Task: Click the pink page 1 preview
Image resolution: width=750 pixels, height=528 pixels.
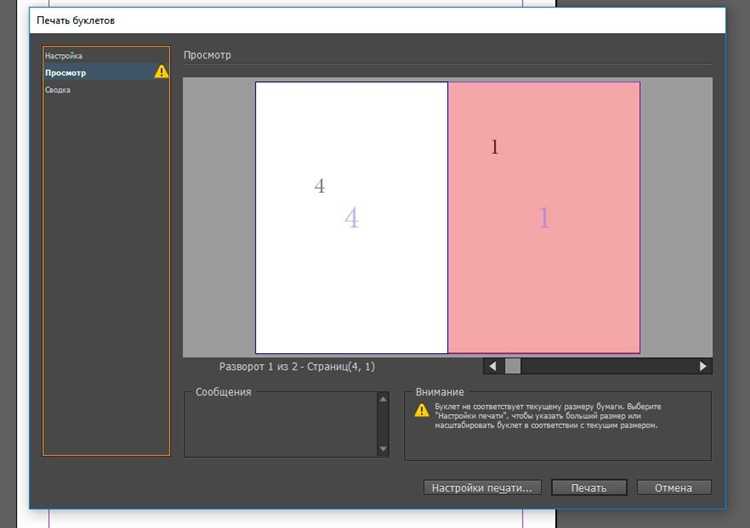Action: click(544, 218)
